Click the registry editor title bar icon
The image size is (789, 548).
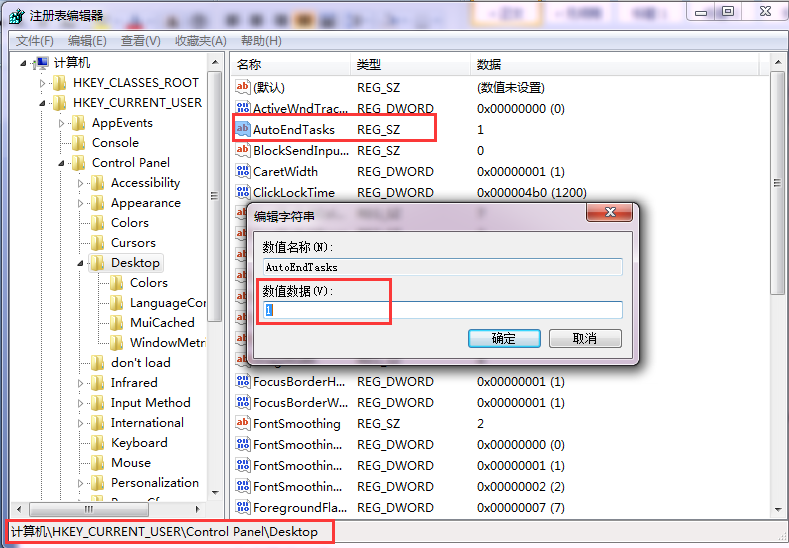pyautogui.click(x=16, y=16)
